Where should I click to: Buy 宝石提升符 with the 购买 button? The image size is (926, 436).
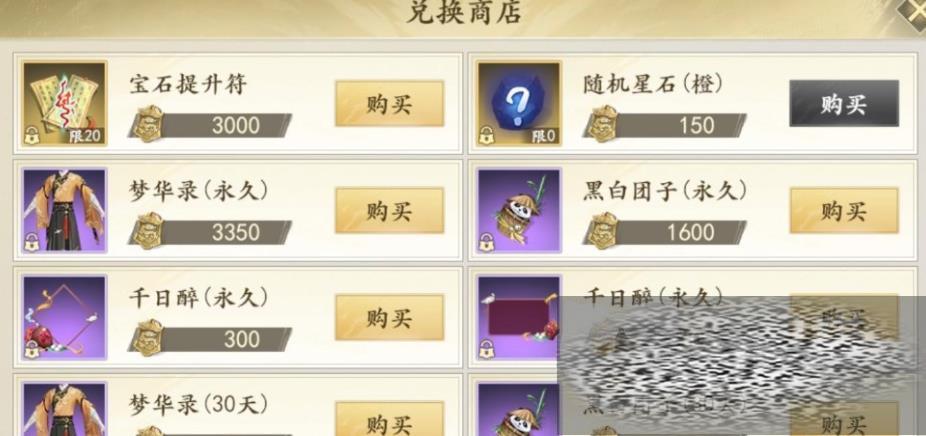coord(389,104)
